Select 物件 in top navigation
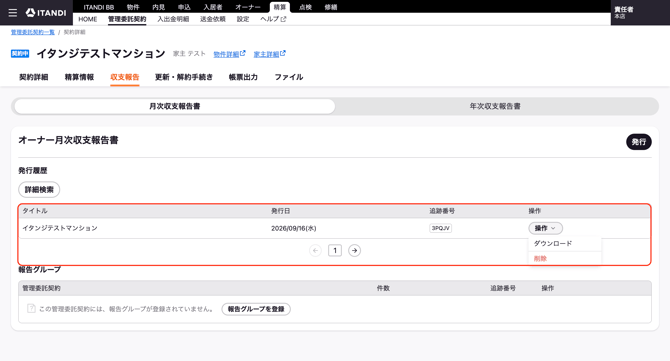Viewport: 670px width, 361px height. point(133,7)
